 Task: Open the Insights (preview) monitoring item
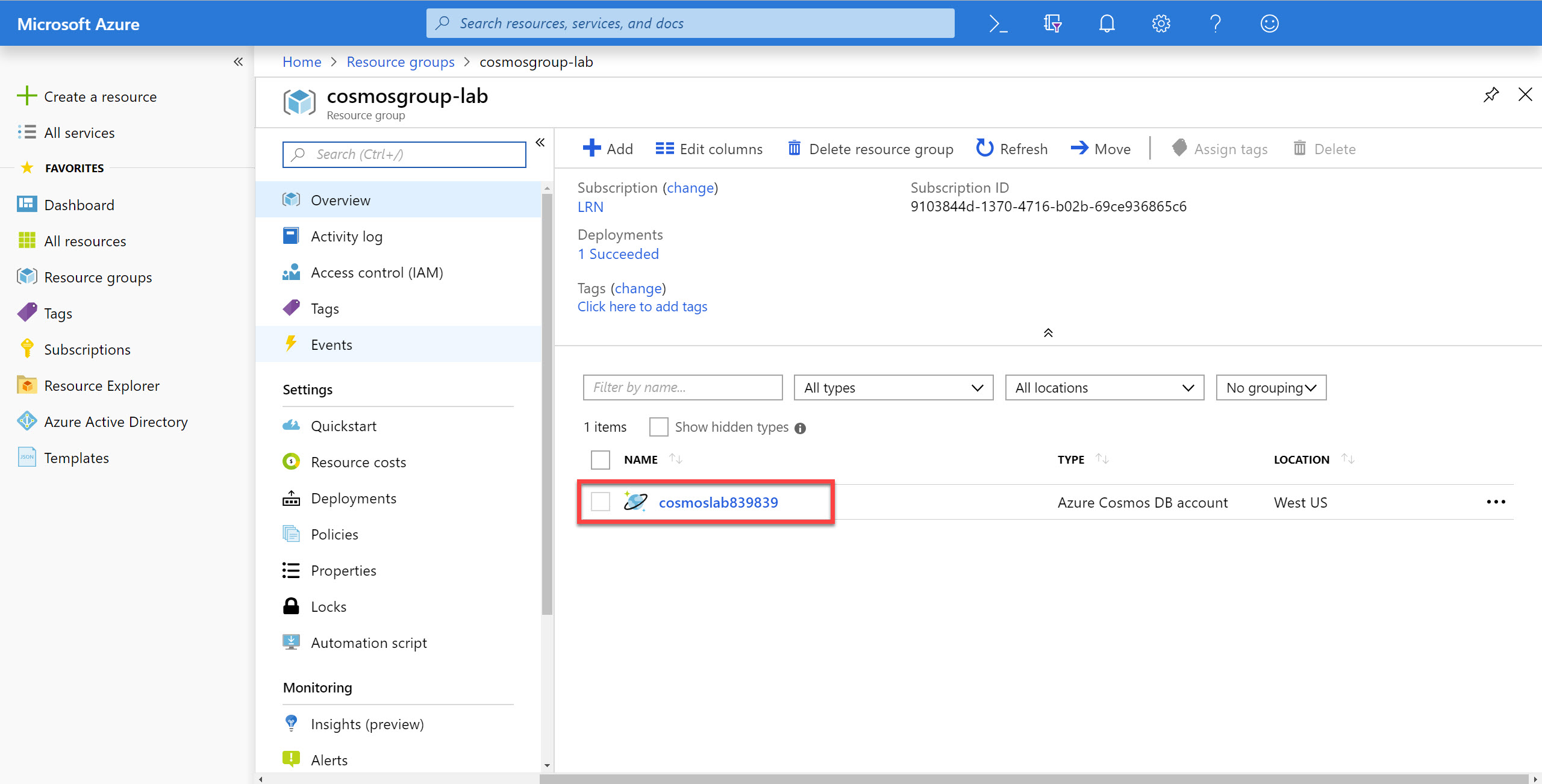pyautogui.click(x=367, y=723)
